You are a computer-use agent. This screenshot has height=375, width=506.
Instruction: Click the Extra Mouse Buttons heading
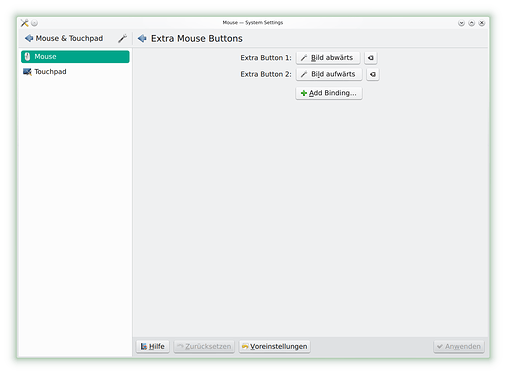tap(197, 38)
